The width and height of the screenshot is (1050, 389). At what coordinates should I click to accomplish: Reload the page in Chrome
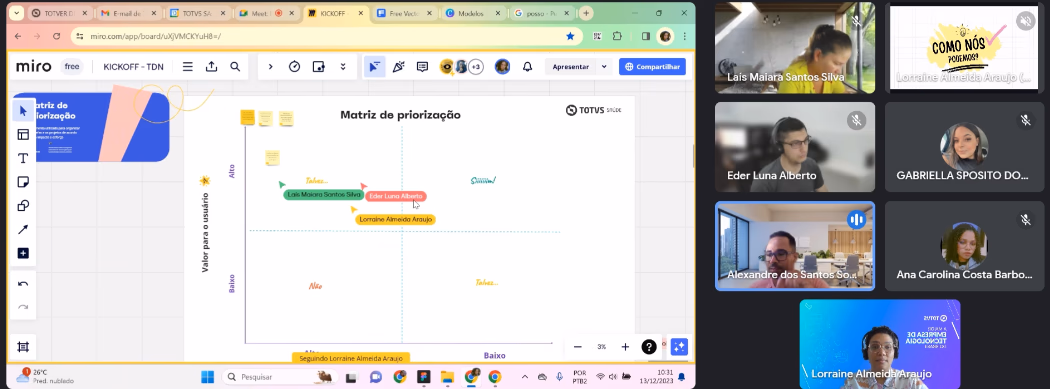click(x=56, y=36)
